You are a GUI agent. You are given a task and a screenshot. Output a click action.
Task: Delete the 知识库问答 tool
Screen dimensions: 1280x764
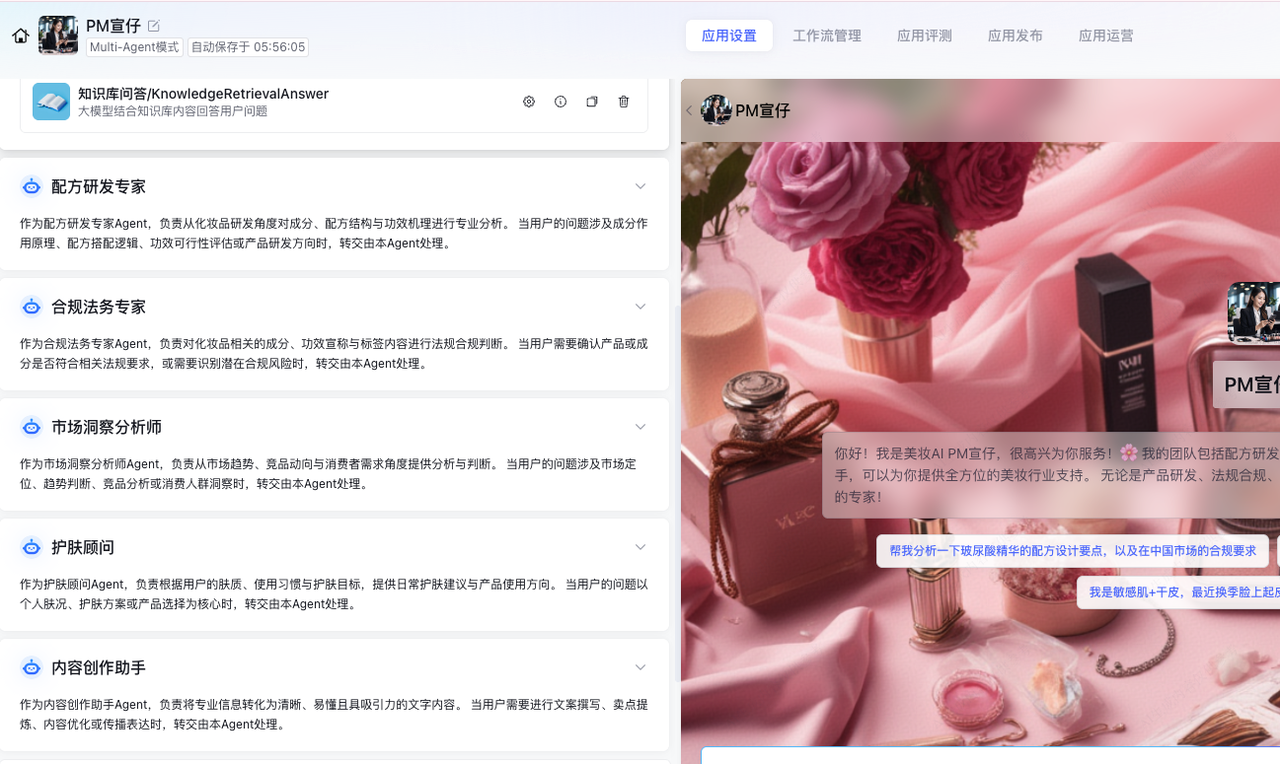point(624,102)
